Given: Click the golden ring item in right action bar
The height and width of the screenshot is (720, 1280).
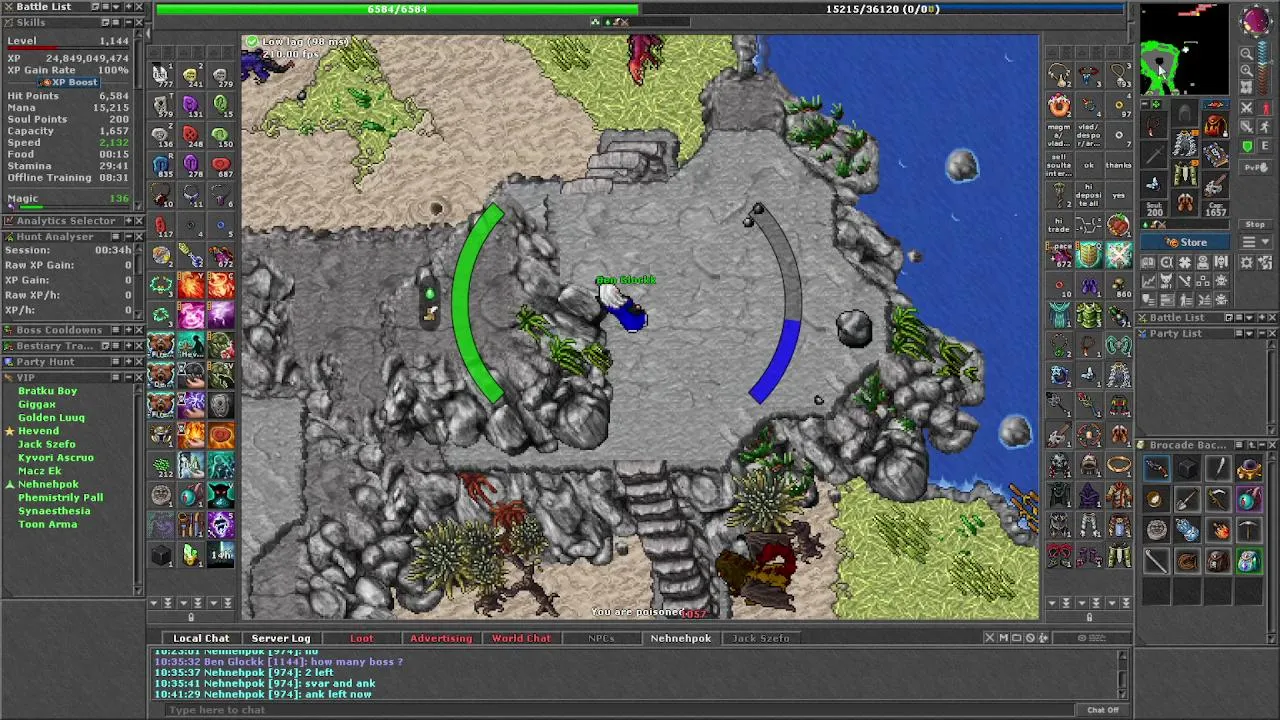Looking at the screenshot, I should click(1119, 466).
